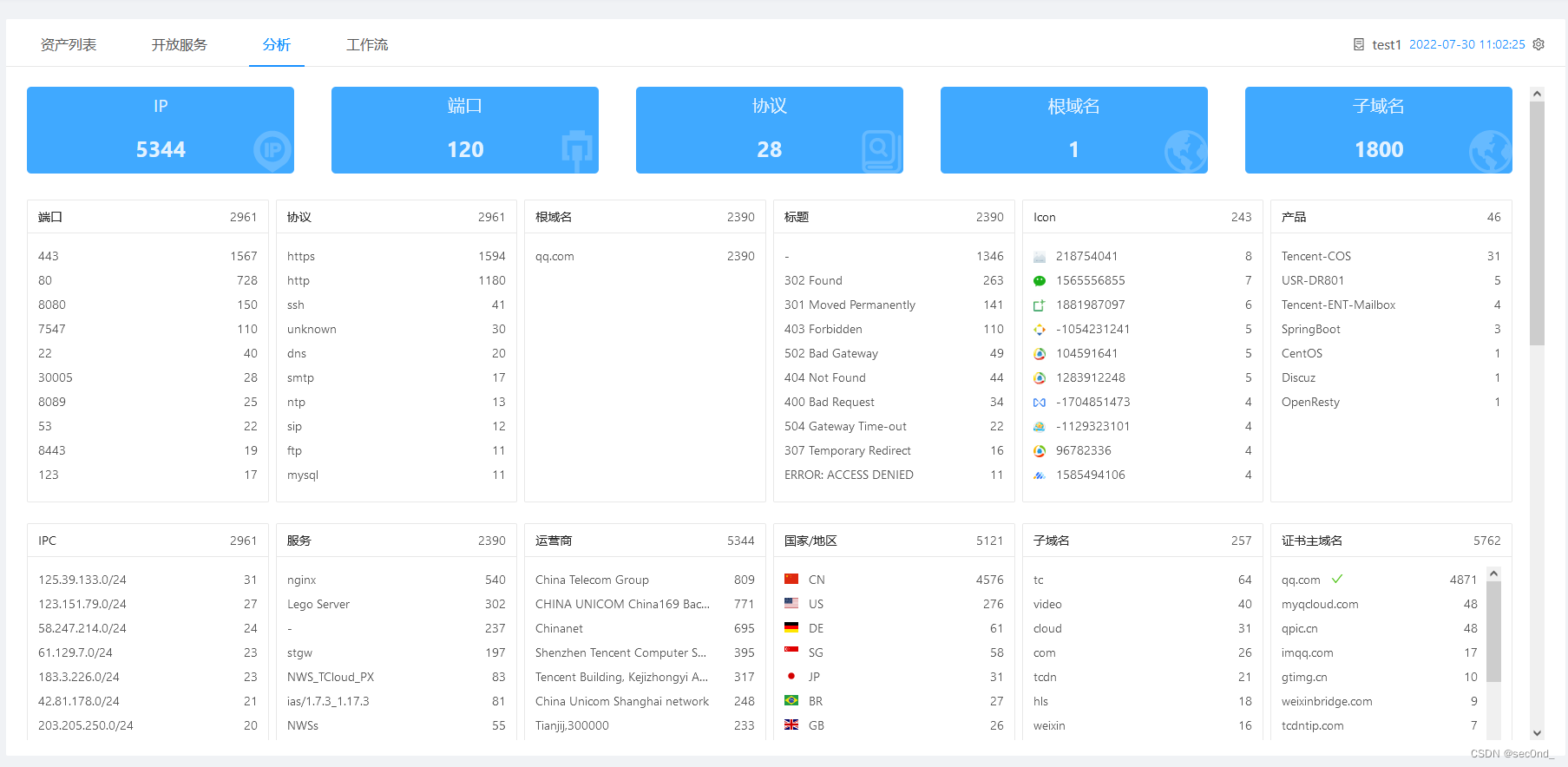Open the 工作流 tab
The image size is (1568, 767).
click(x=367, y=44)
